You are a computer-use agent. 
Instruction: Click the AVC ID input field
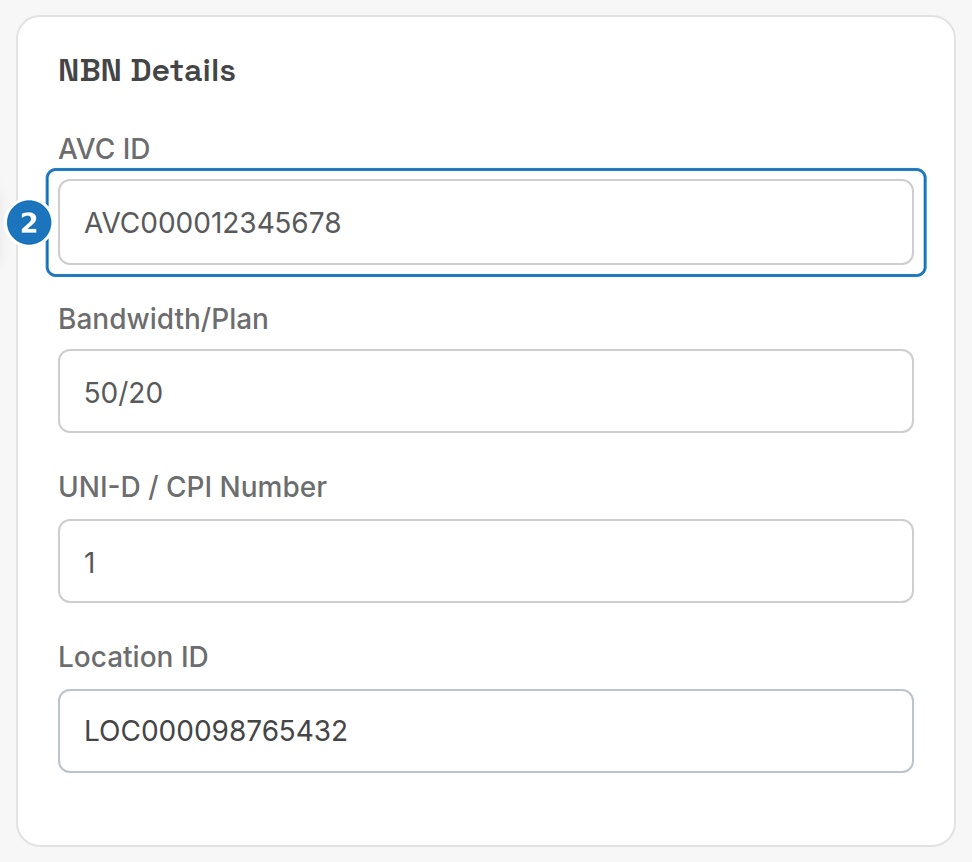click(x=485, y=222)
